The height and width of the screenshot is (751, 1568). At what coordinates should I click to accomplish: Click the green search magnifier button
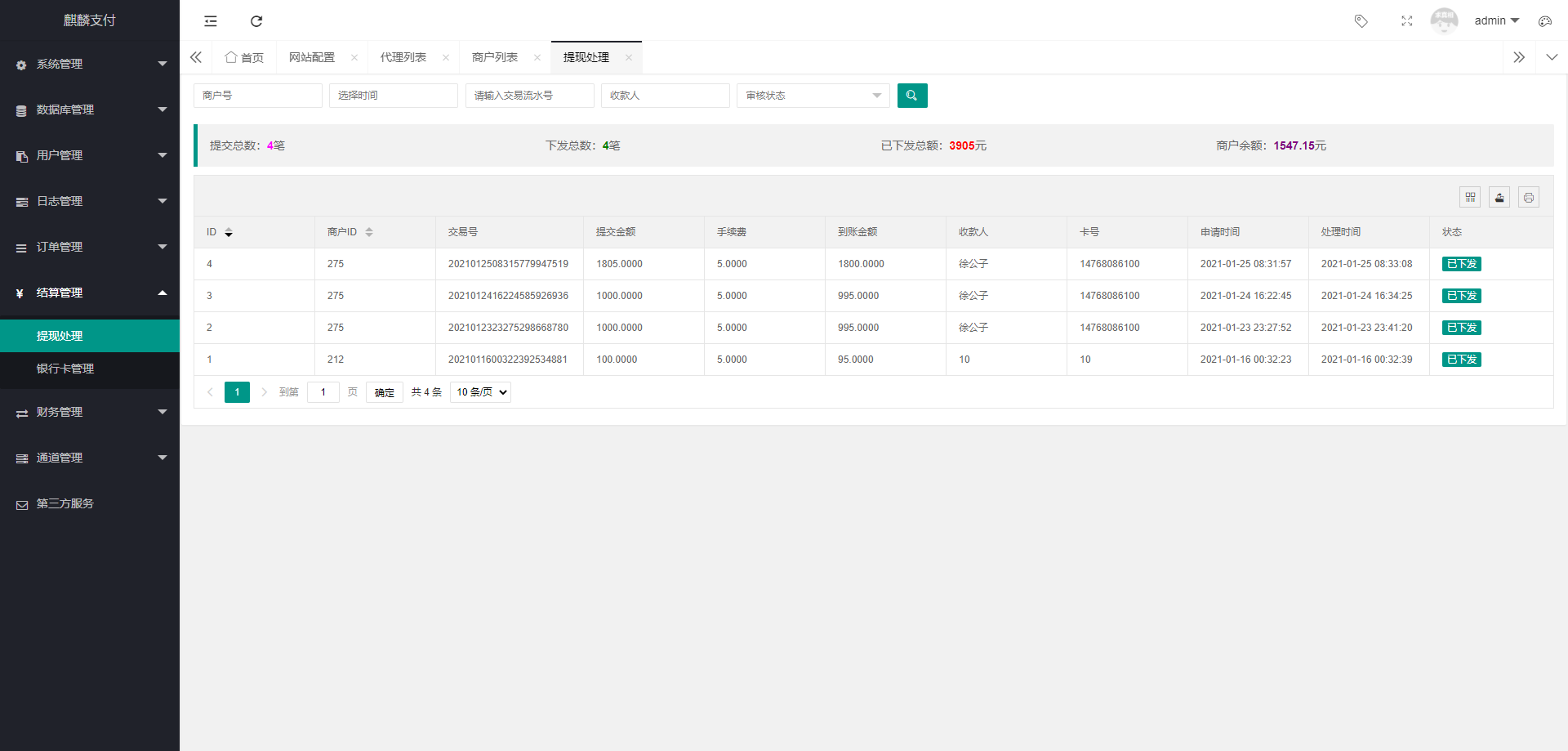point(912,95)
